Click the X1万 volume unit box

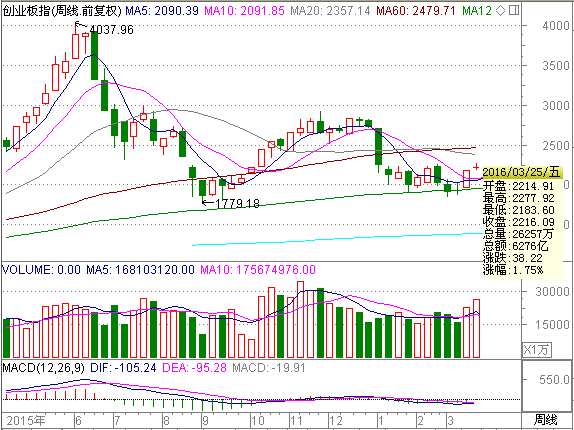click(537, 350)
